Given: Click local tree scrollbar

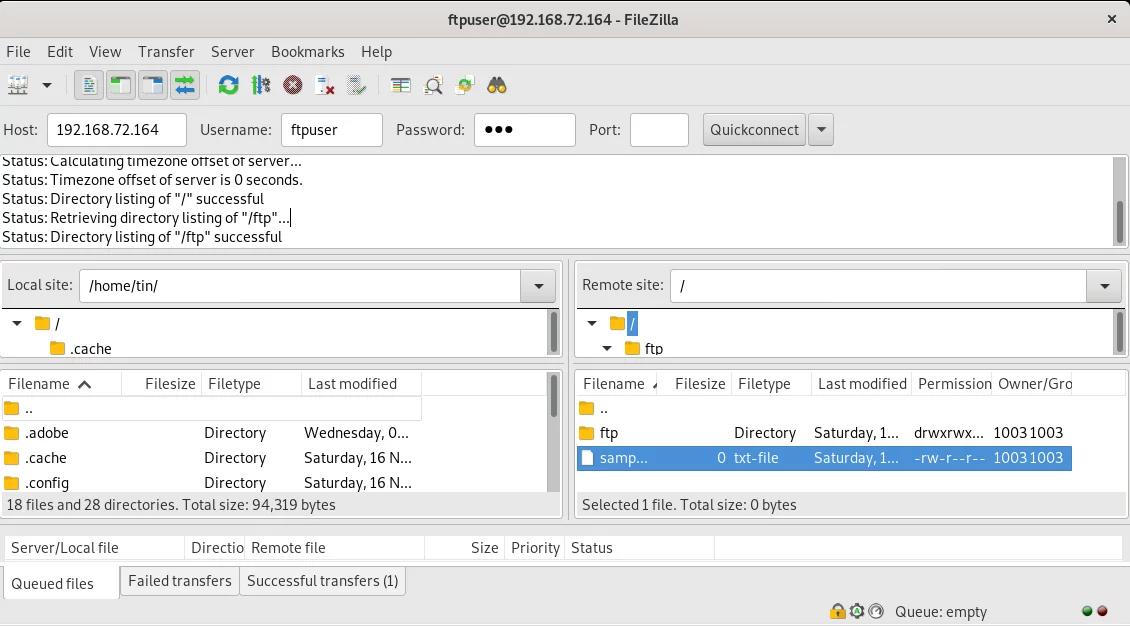Looking at the screenshot, I should 553,332.
